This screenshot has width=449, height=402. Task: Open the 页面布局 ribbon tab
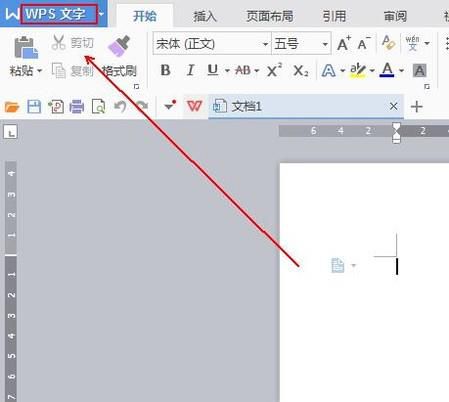[270, 16]
